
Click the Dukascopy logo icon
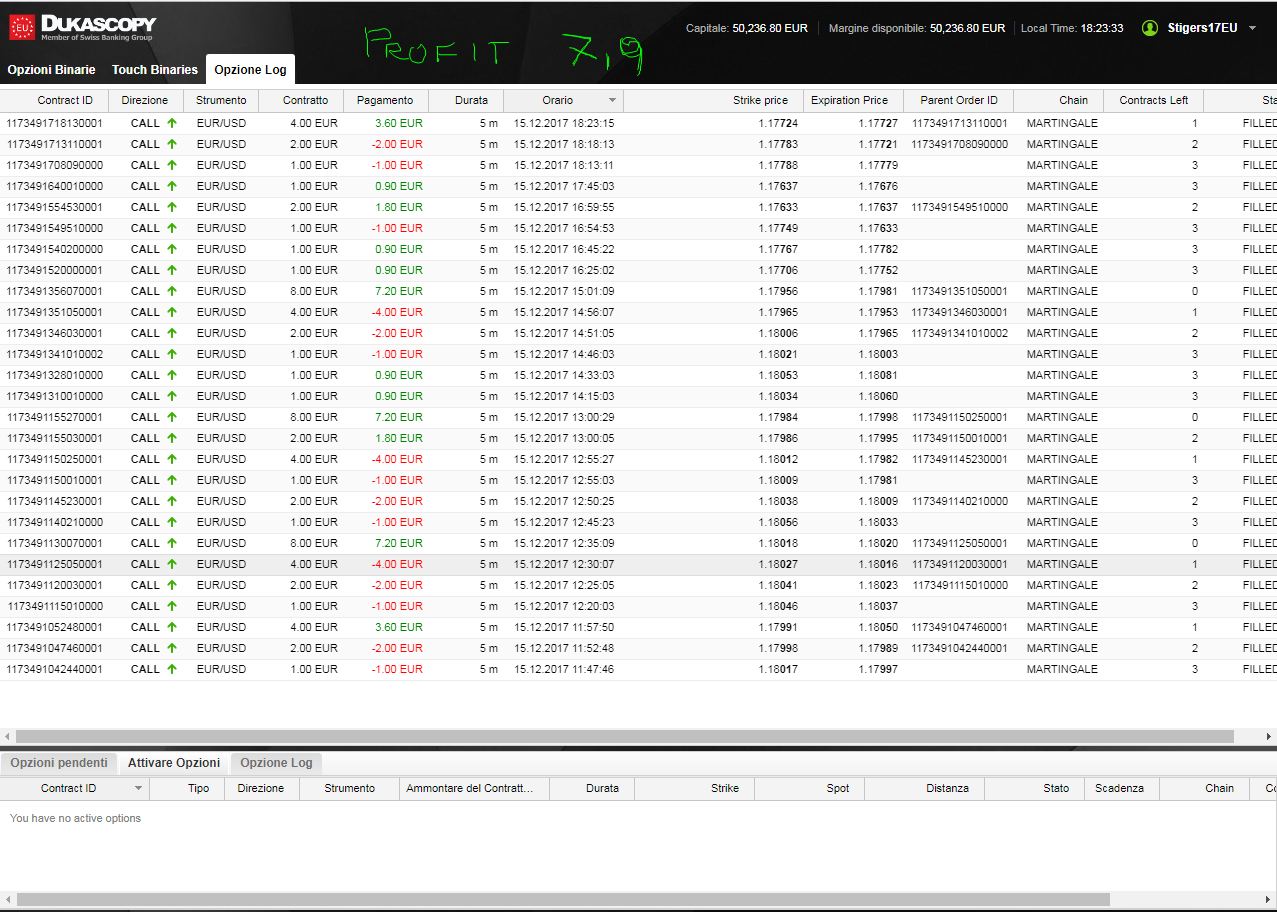[x=22, y=28]
